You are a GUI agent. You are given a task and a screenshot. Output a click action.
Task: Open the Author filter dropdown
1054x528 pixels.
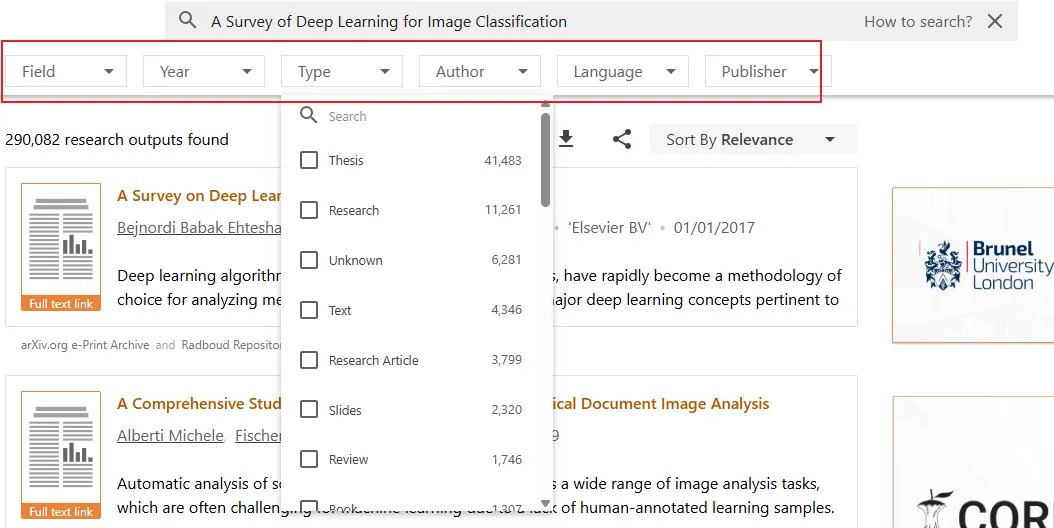tap(481, 71)
